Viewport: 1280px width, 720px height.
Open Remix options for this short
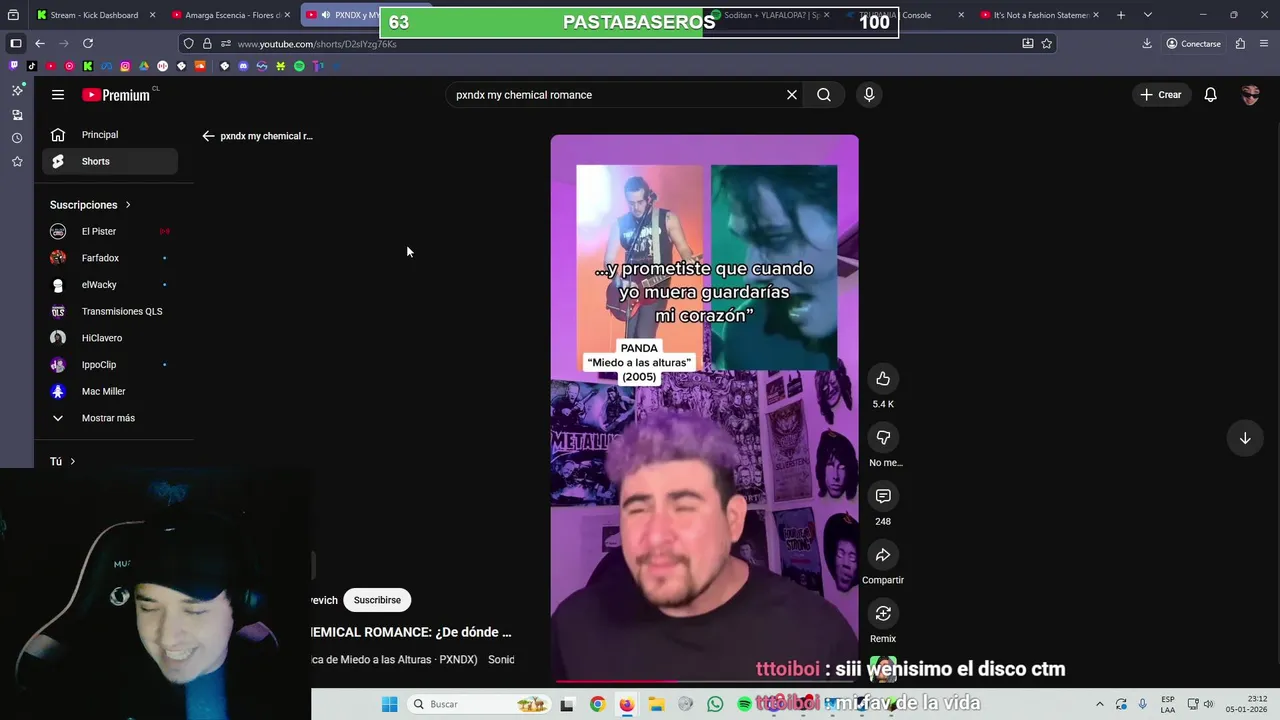[x=883, y=613]
